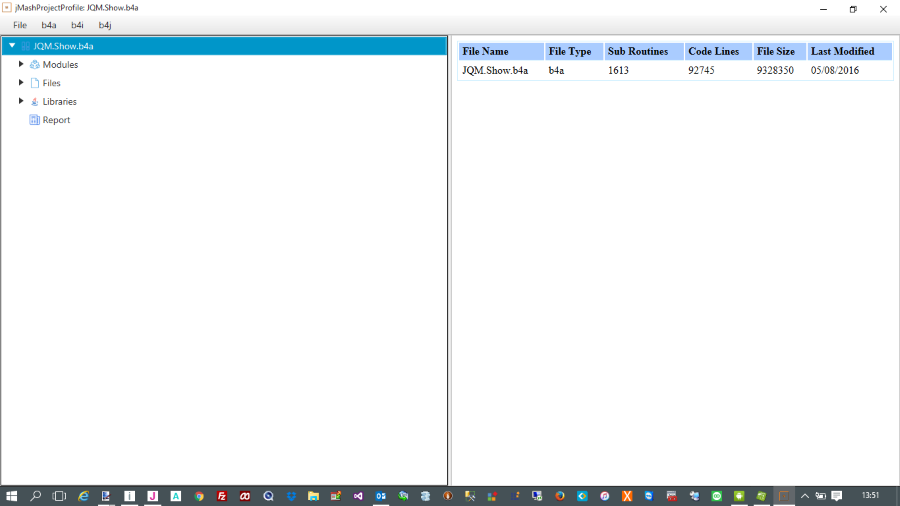Image resolution: width=900 pixels, height=506 pixels.
Task: Select the Files tree item label
Action: coord(51,83)
